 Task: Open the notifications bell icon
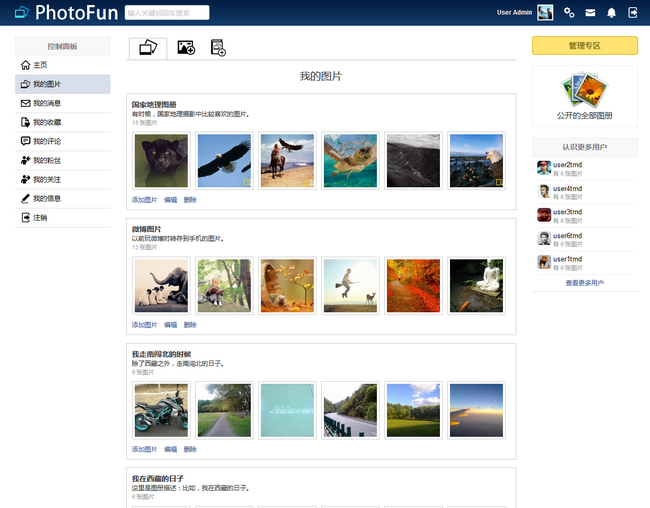click(611, 12)
